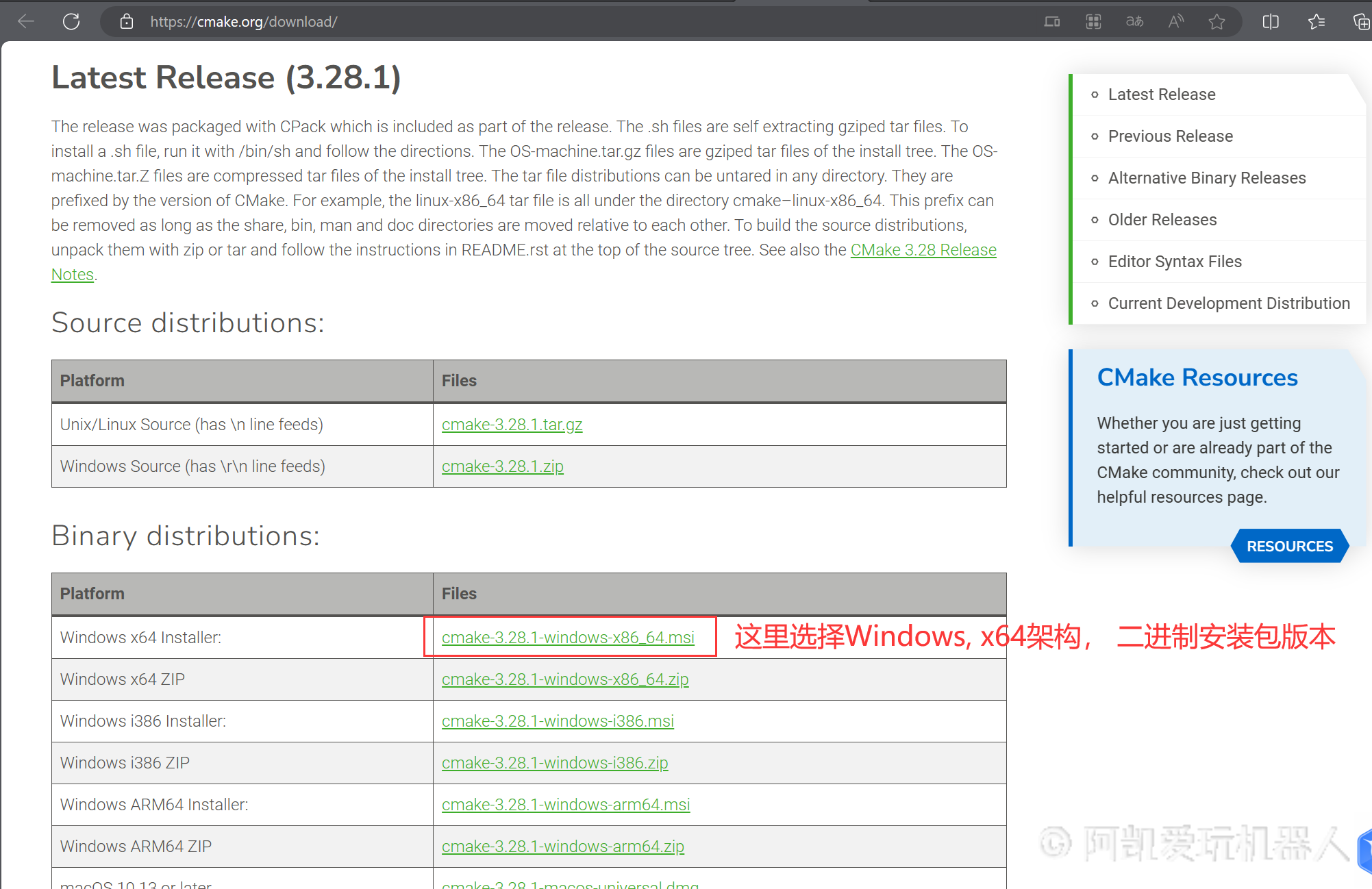Click the Latest Release (3.28.1) heading
The height and width of the screenshot is (889, 1372).
pos(226,77)
